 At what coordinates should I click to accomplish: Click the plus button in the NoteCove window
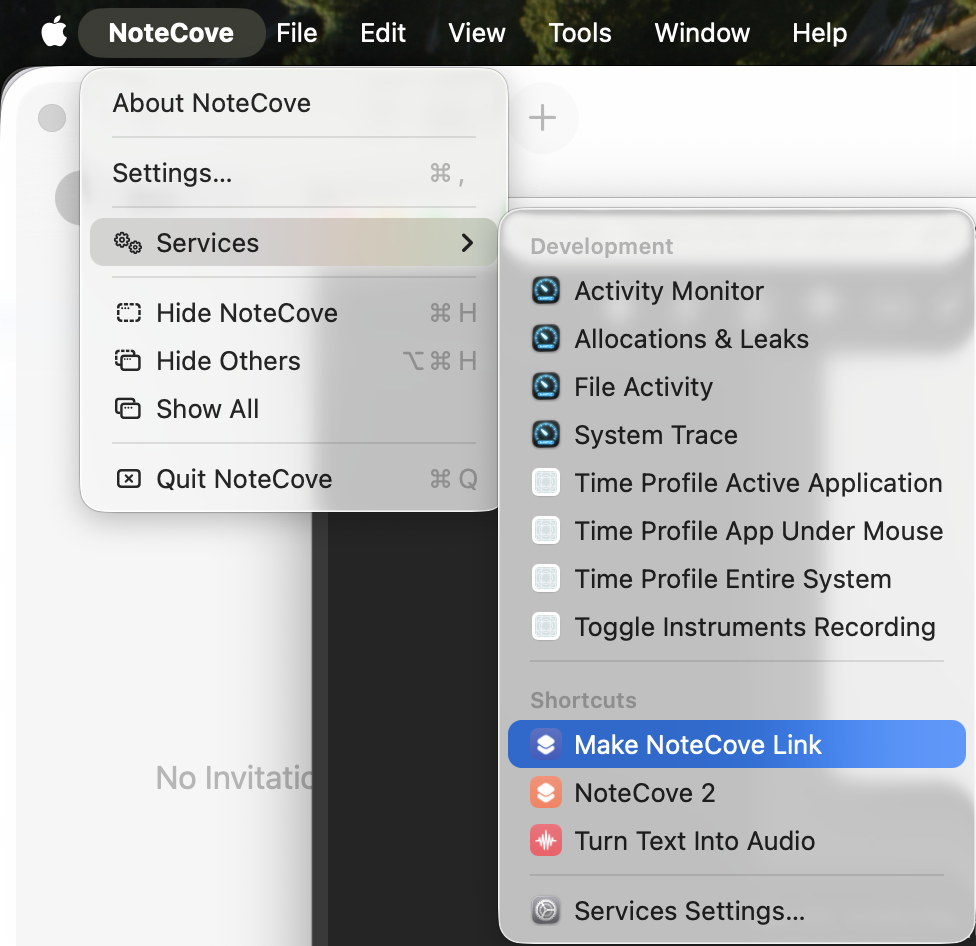(x=542, y=118)
